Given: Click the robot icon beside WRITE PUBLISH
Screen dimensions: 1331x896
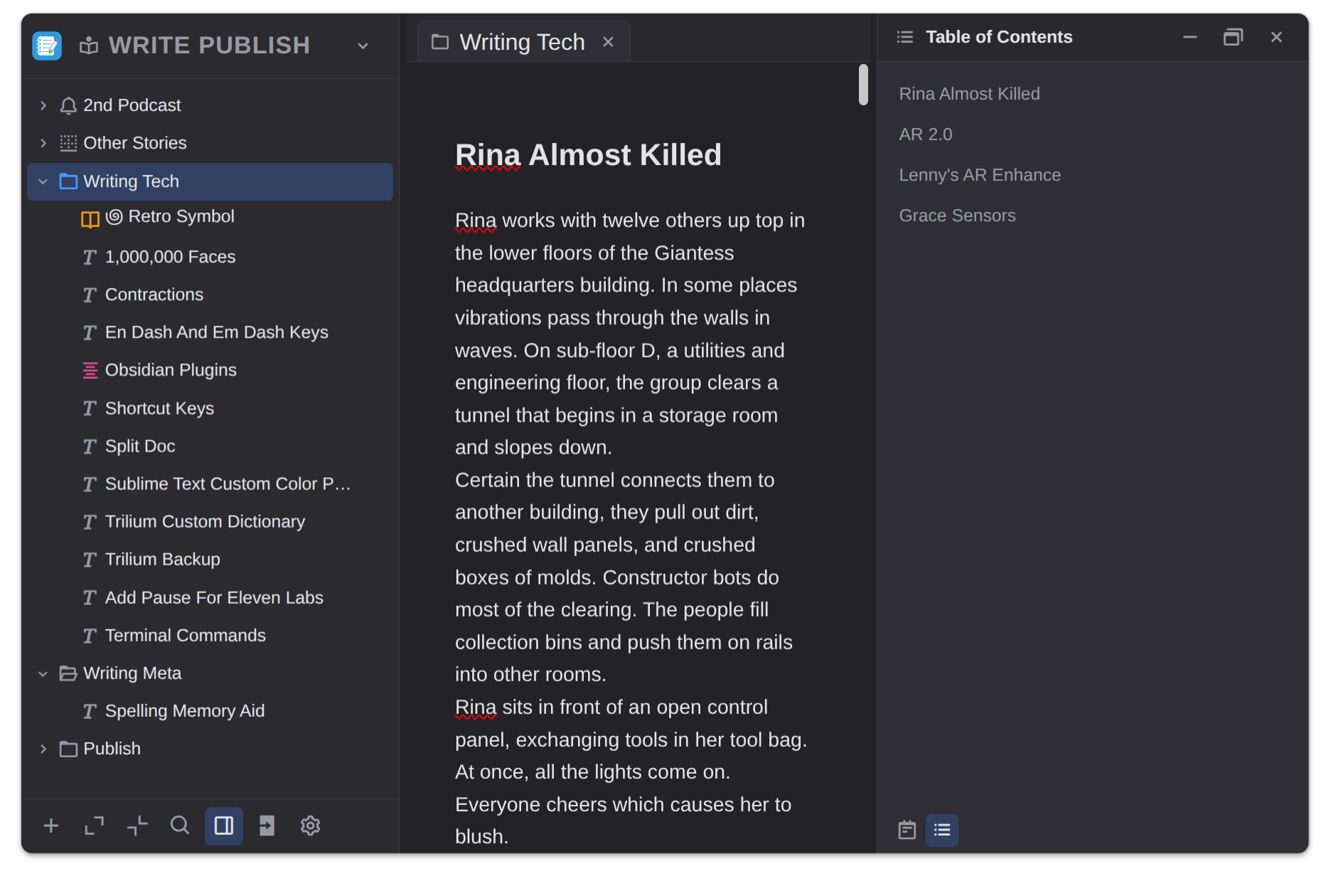Looking at the screenshot, I should (89, 46).
